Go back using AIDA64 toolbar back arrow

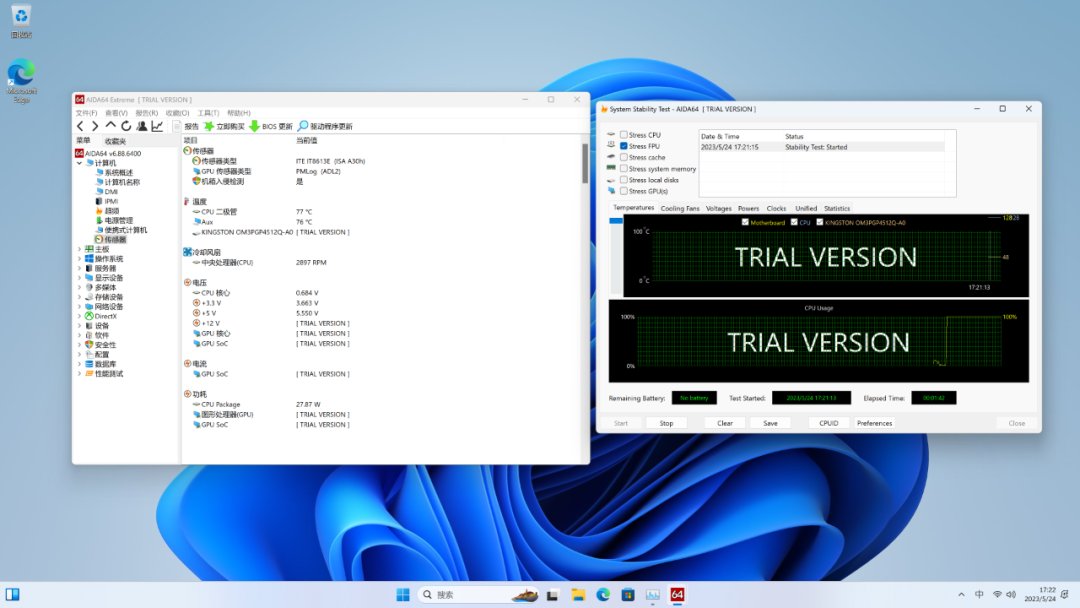click(80, 126)
